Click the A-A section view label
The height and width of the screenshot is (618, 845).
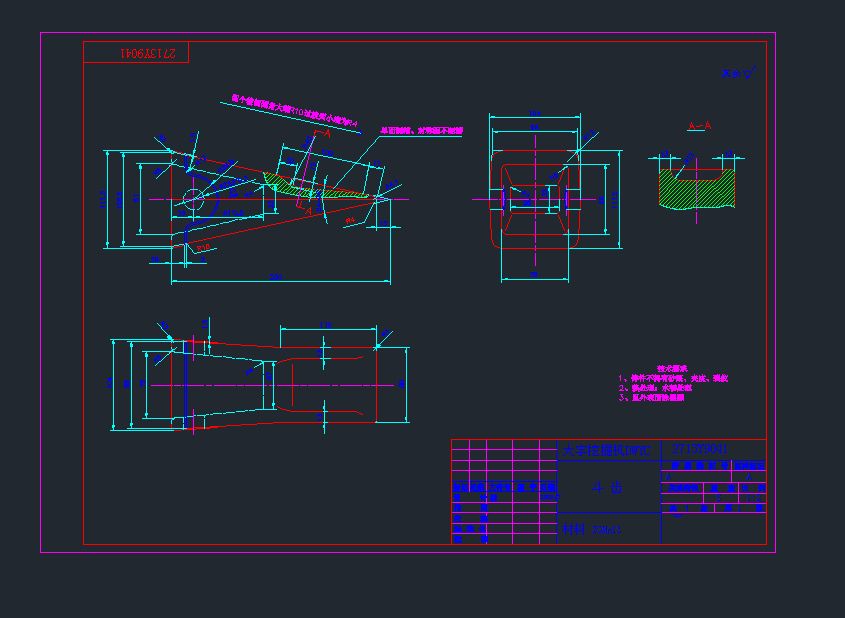(699, 126)
